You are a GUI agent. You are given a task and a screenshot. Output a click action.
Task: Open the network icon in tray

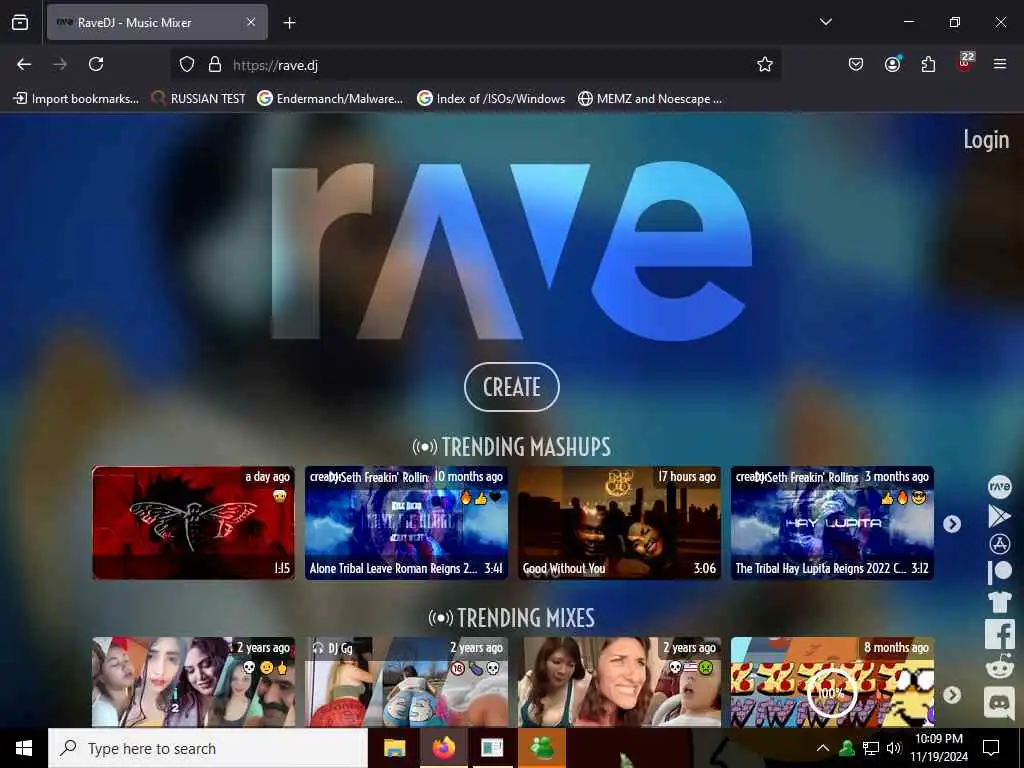[x=871, y=748]
